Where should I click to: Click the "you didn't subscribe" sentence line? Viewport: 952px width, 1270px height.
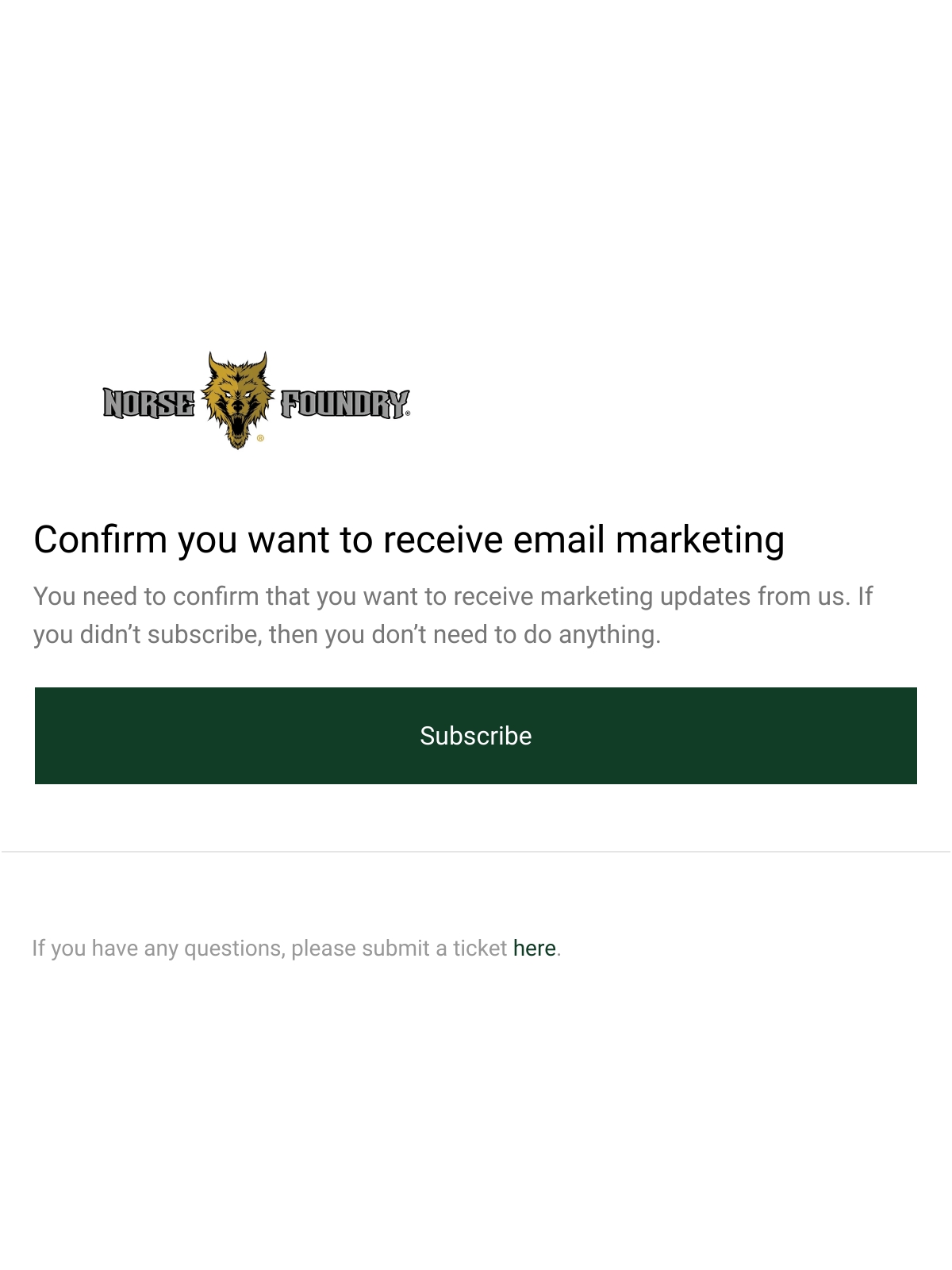(x=347, y=634)
